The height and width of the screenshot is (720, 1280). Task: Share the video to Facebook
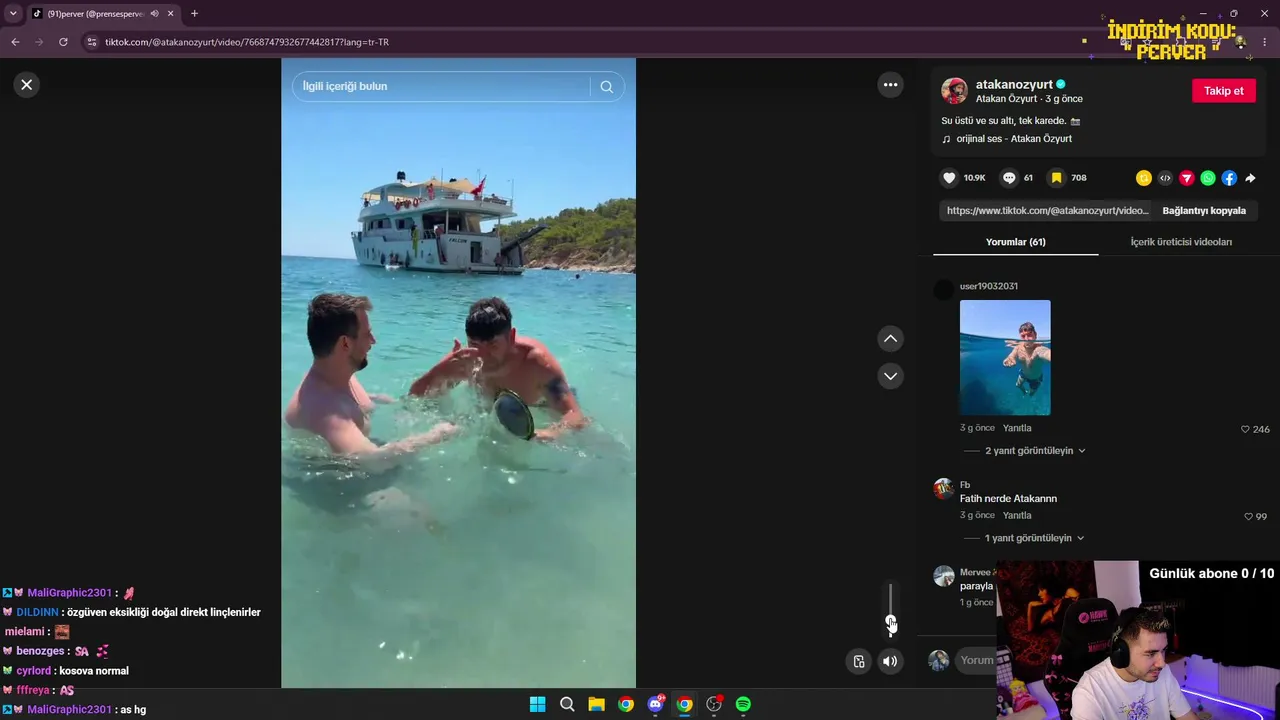point(1229,178)
